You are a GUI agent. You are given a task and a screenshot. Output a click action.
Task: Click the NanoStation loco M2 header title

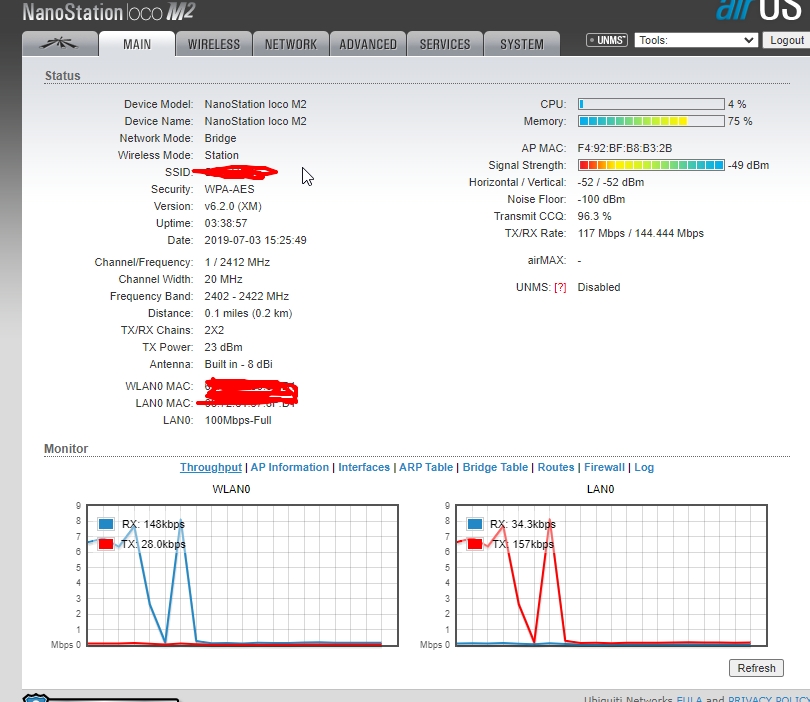click(108, 12)
